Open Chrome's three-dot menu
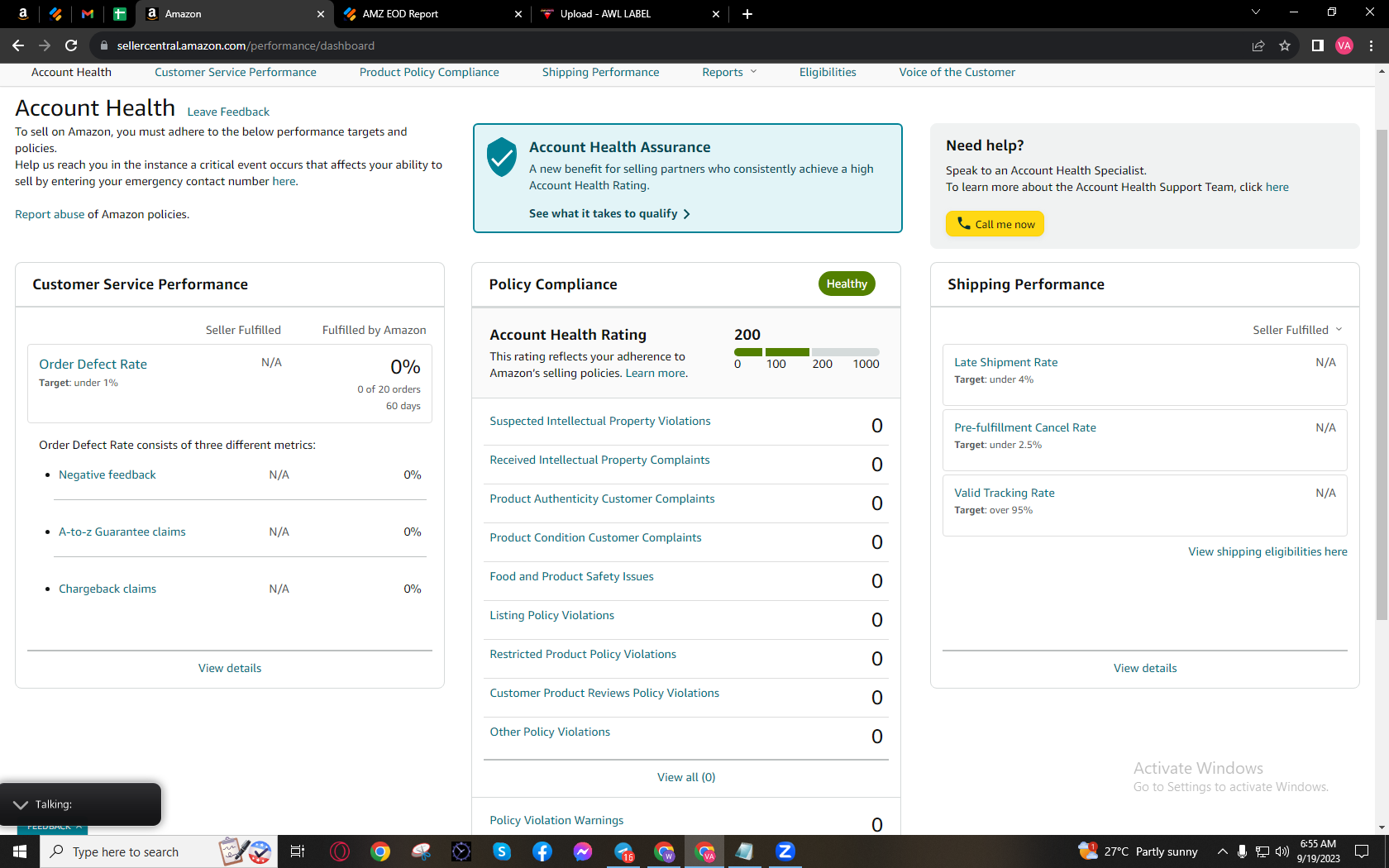 tap(1371, 45)
